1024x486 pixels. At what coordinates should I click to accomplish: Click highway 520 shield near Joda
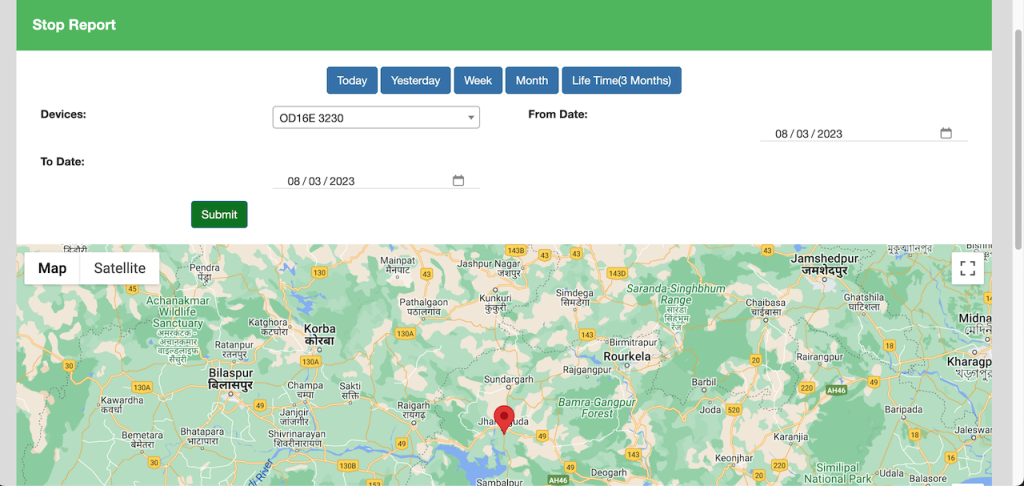[x=733, y=410]
